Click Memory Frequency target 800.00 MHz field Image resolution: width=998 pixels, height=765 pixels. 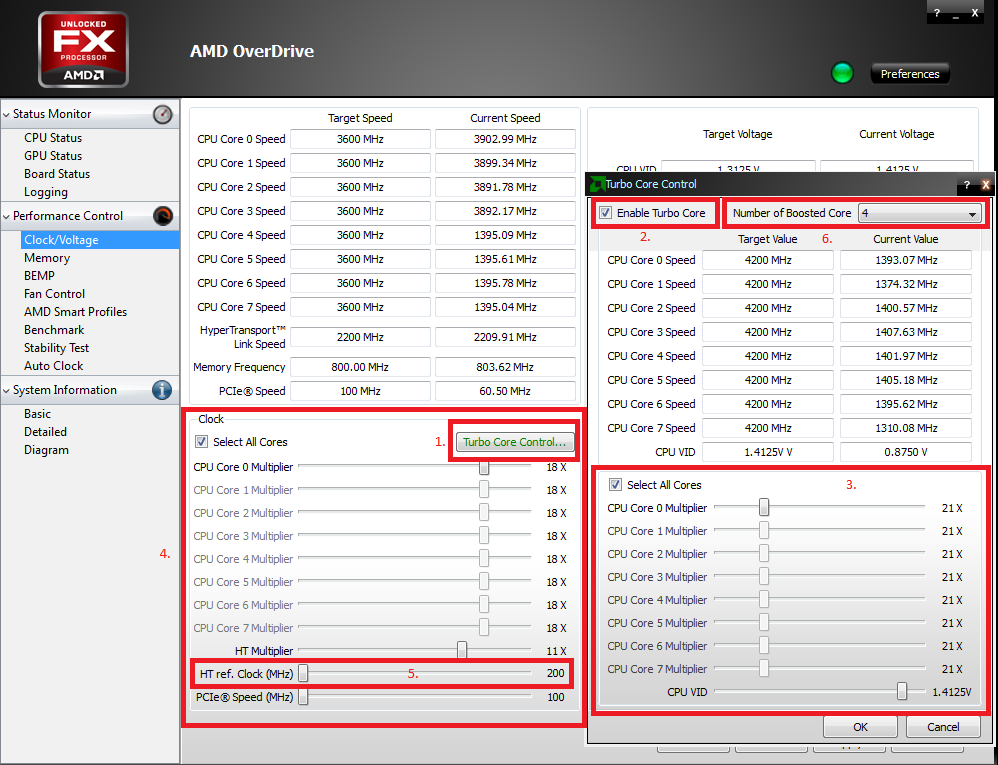coord(360,367)
